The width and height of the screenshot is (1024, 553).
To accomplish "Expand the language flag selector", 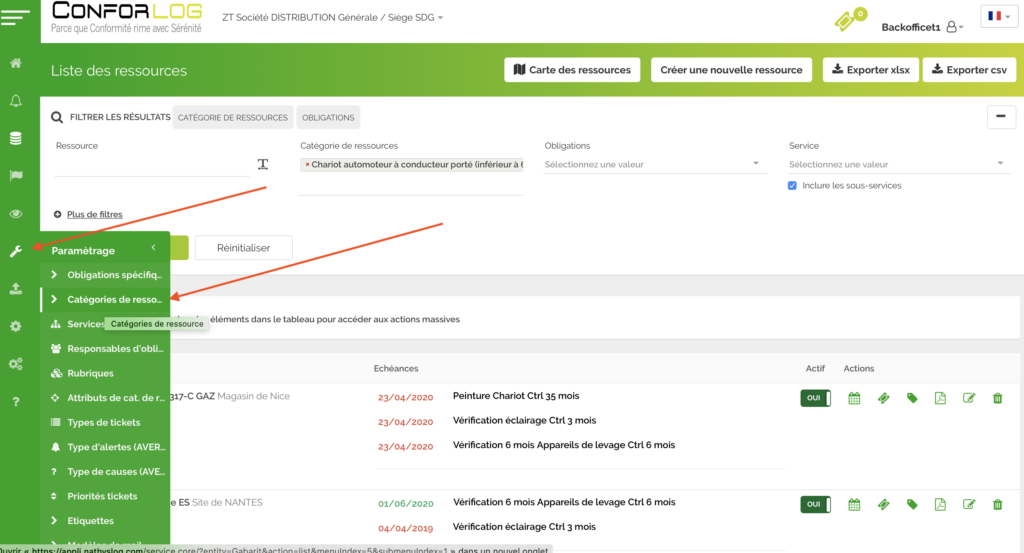I will click(x=998, y=16).
